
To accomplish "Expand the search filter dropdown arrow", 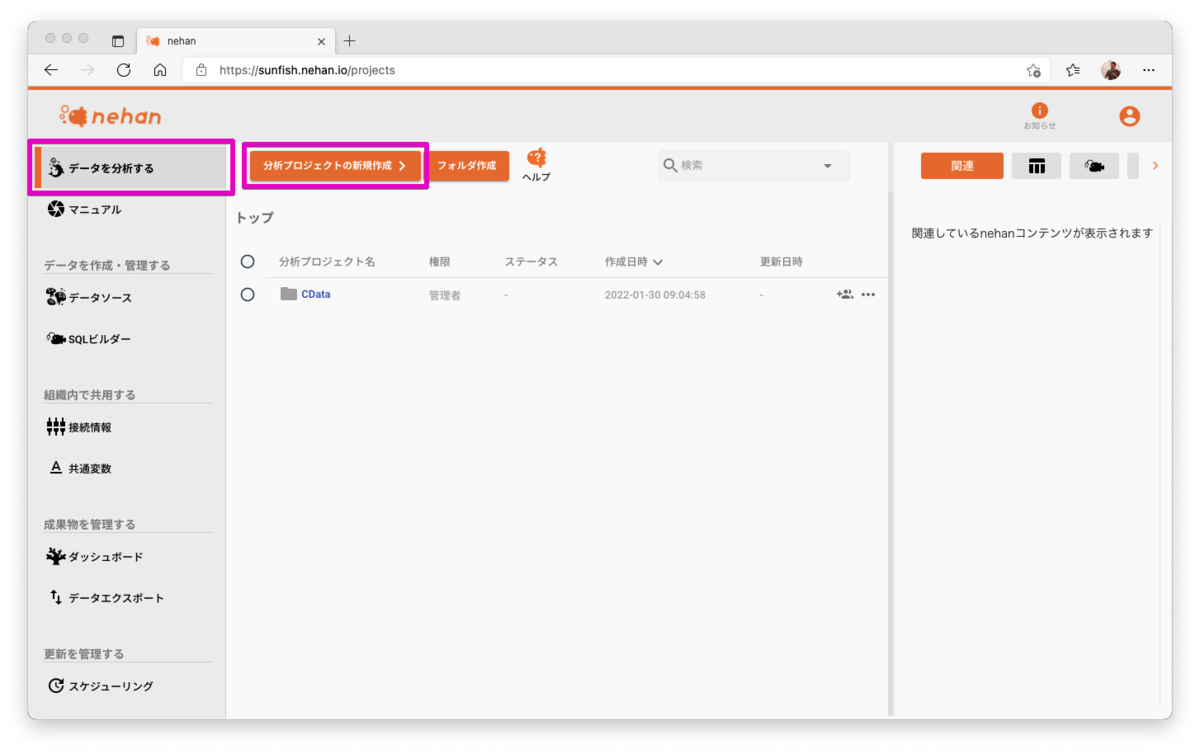I will click(827, 165).
